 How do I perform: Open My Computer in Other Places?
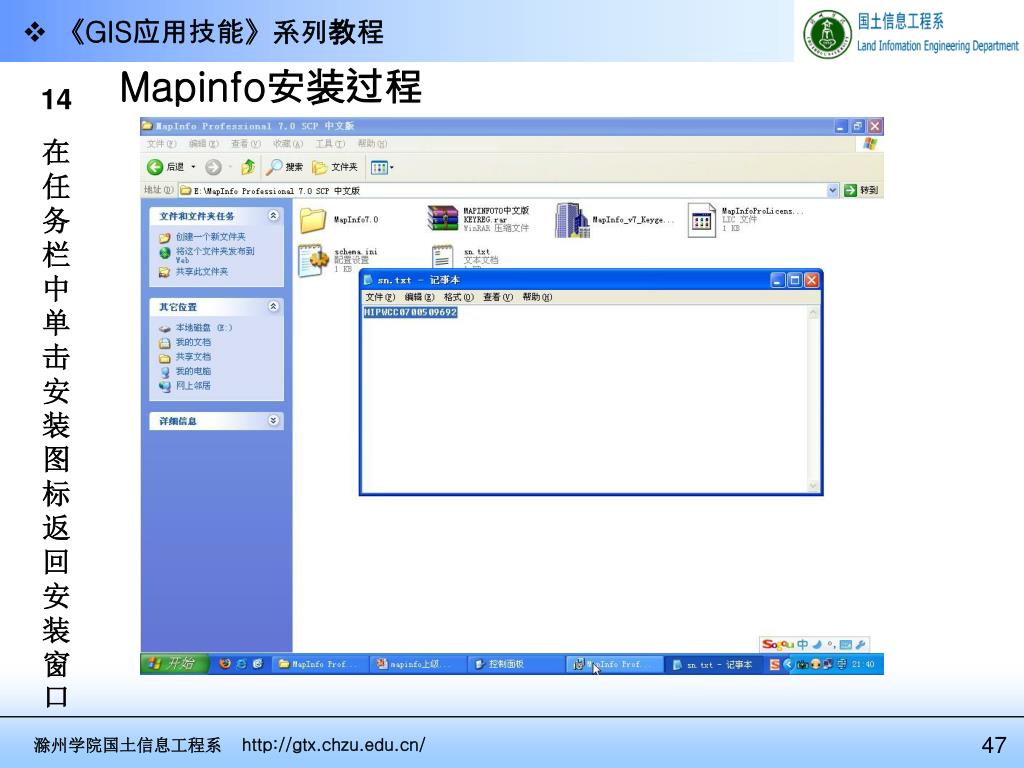tap(193, 371)
